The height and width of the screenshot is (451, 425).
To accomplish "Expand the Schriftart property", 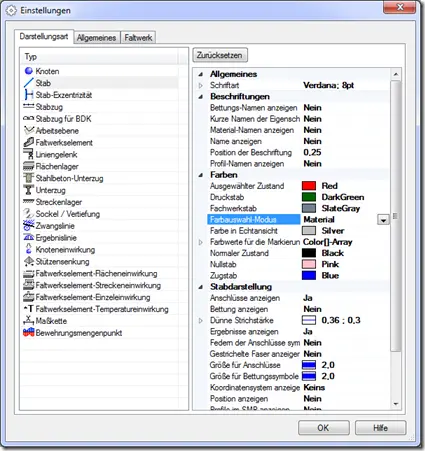I will [201, 85].
